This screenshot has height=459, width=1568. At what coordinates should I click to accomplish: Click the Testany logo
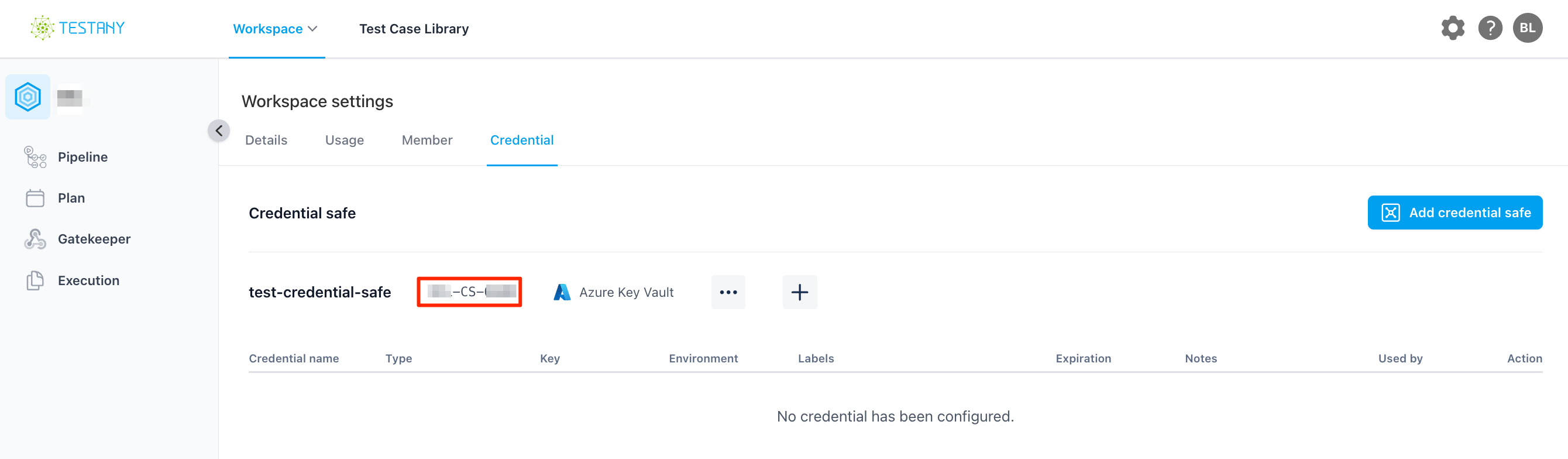tap(78, 28)
